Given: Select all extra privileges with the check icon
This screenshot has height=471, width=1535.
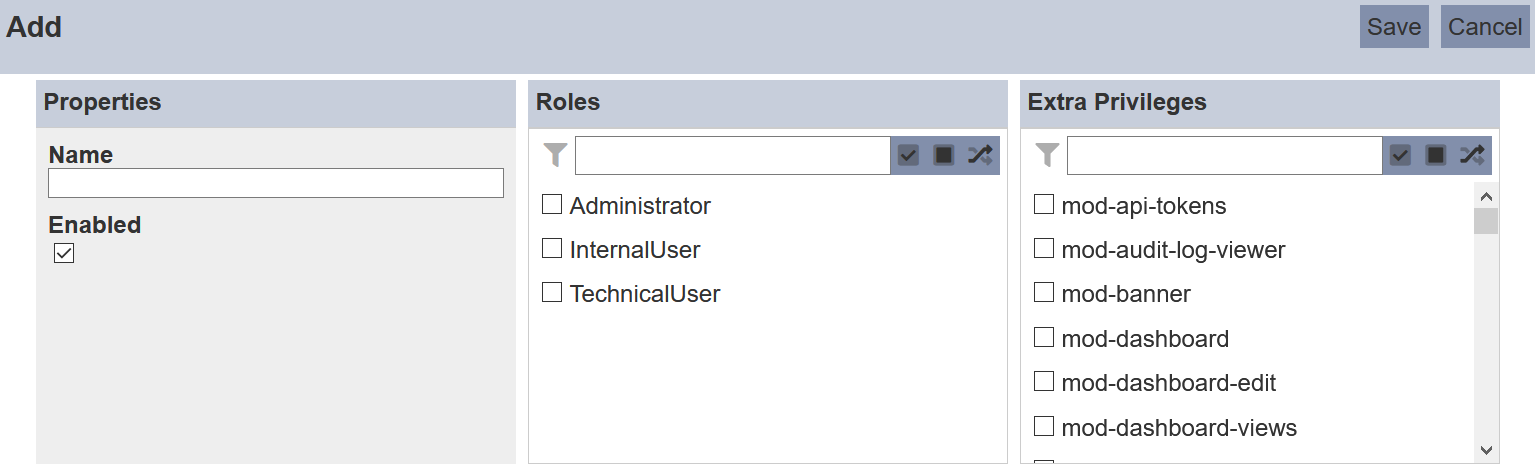Looking at the screenshot, I should click(1400, 155).
